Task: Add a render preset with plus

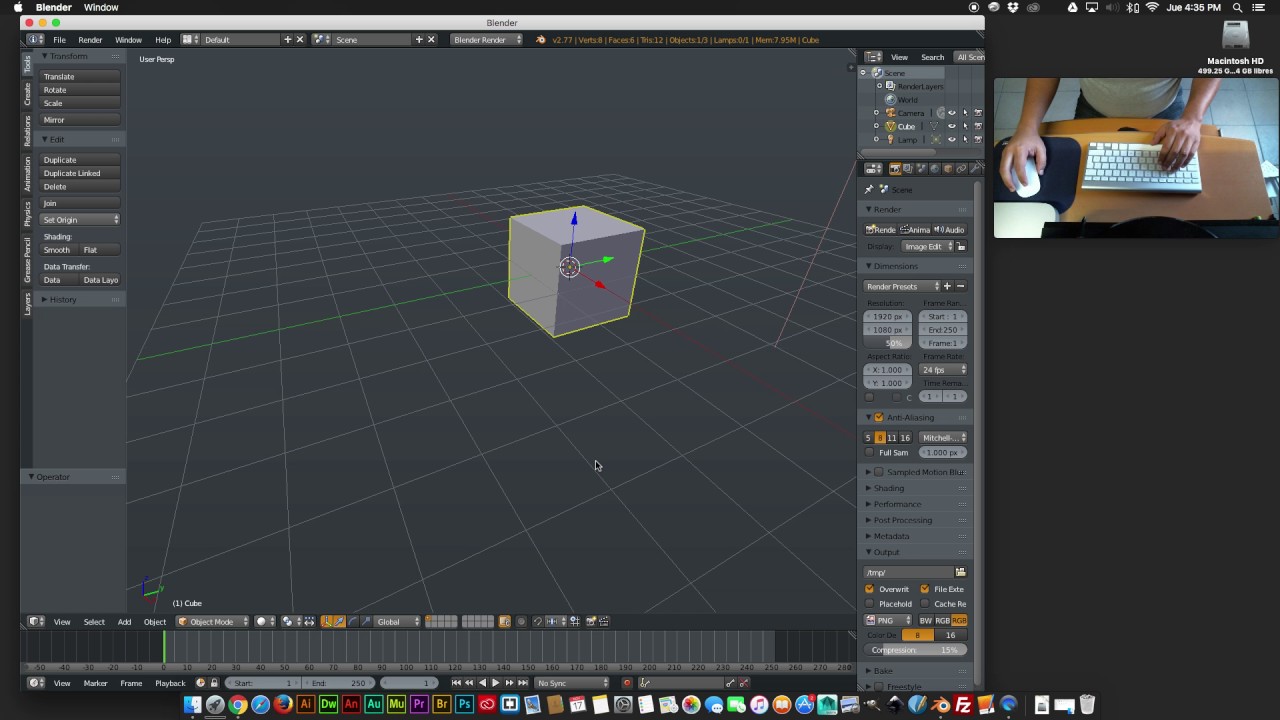Action: click(947, 286)
